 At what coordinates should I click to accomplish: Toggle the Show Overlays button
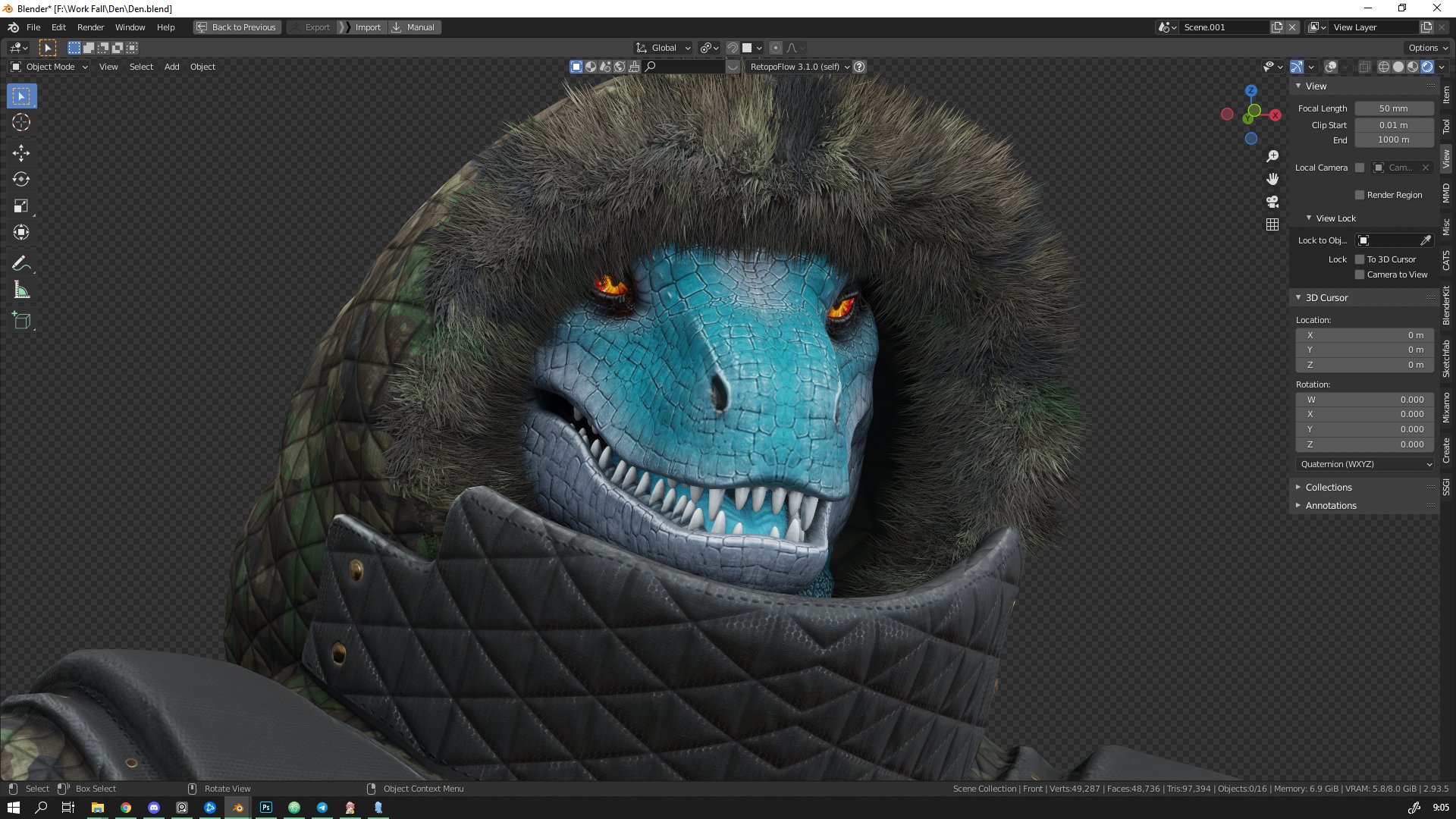point(1331,67)
